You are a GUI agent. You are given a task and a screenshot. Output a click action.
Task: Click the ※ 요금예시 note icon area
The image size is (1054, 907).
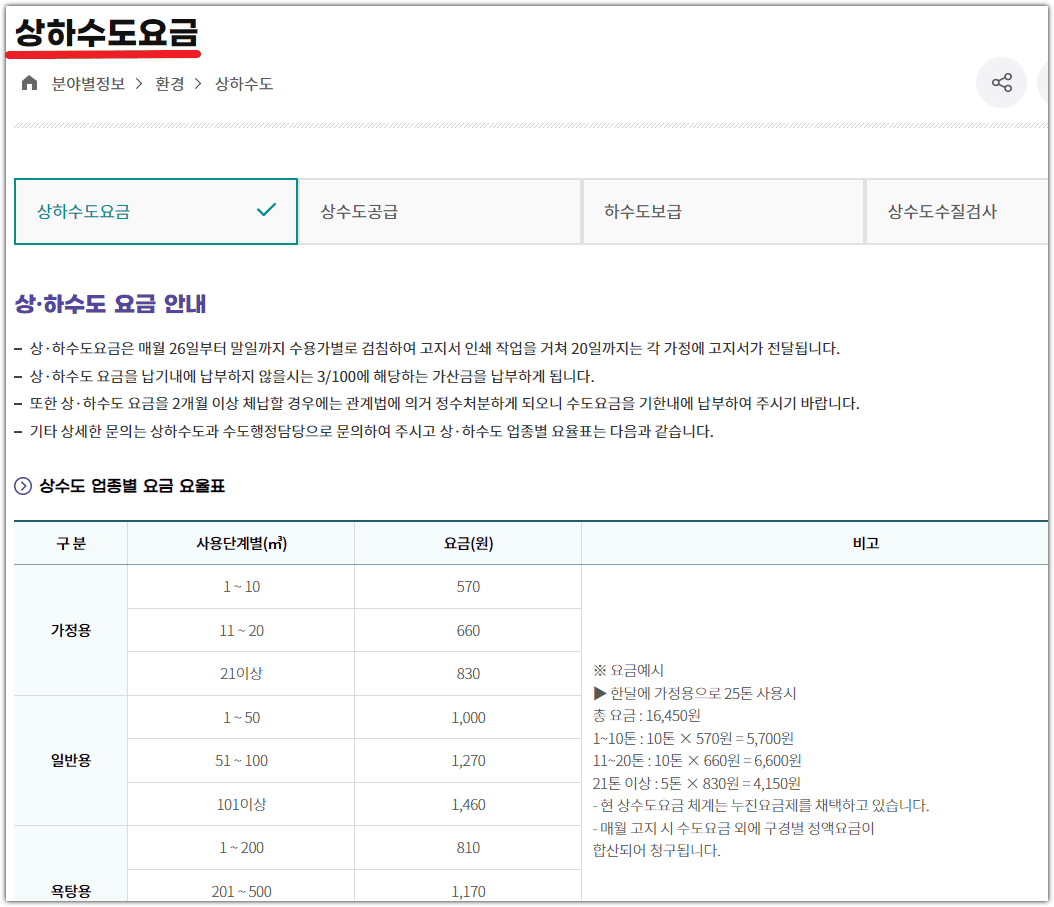pos(597,672)
